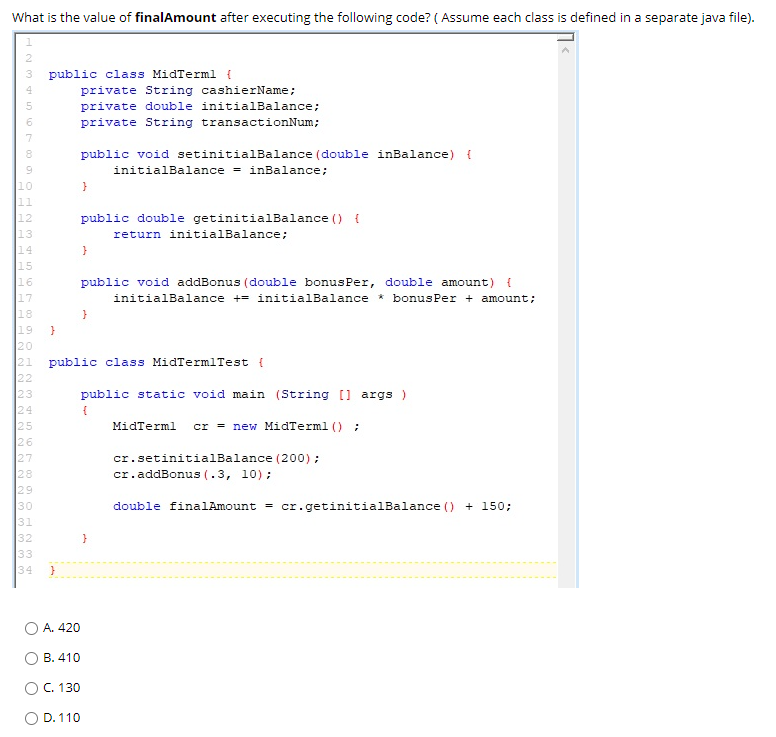Click the 'double finalAmount' assignment line

312,506
